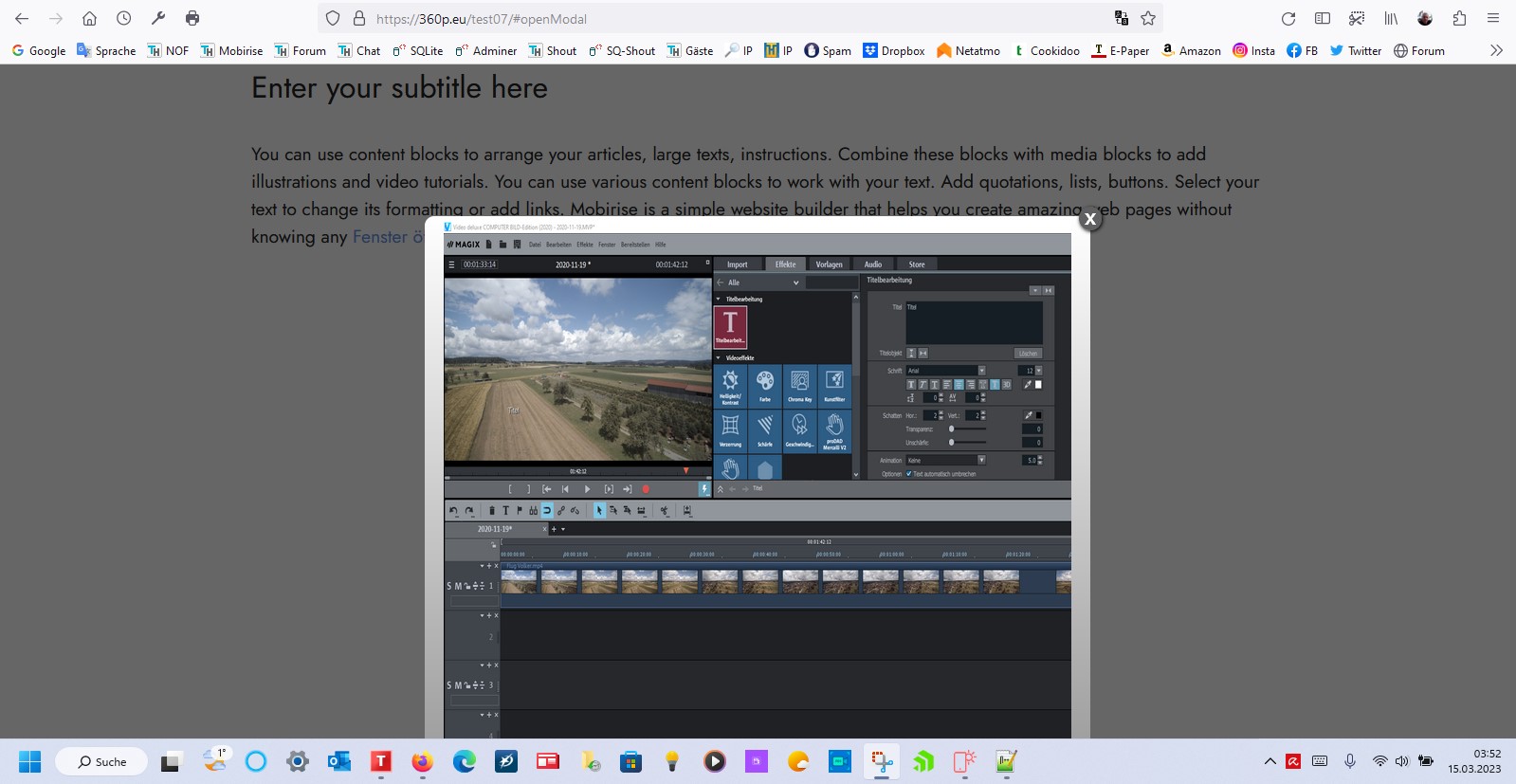Open the Dropbox bookmark
Screen dimensions: 1516x784
click(x=893, y=50)
